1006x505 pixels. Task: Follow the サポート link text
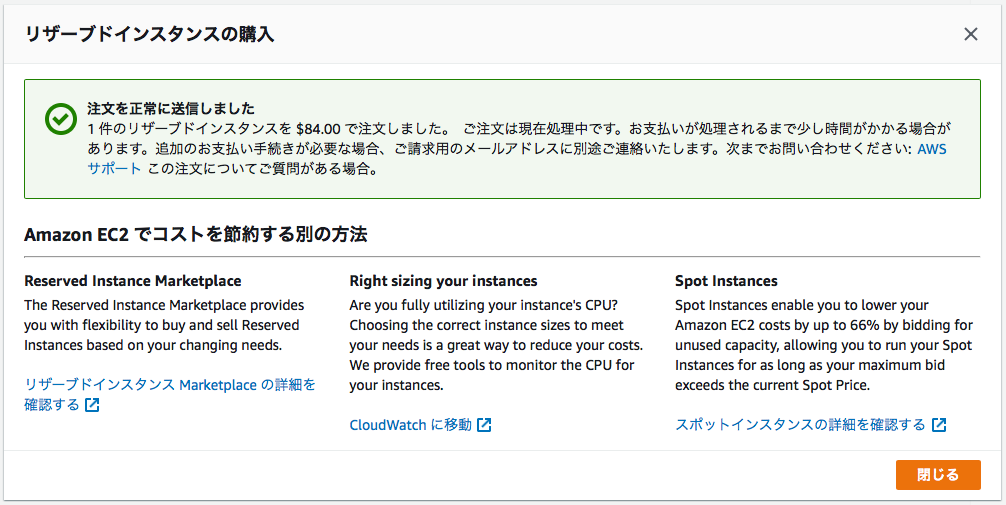114,169
